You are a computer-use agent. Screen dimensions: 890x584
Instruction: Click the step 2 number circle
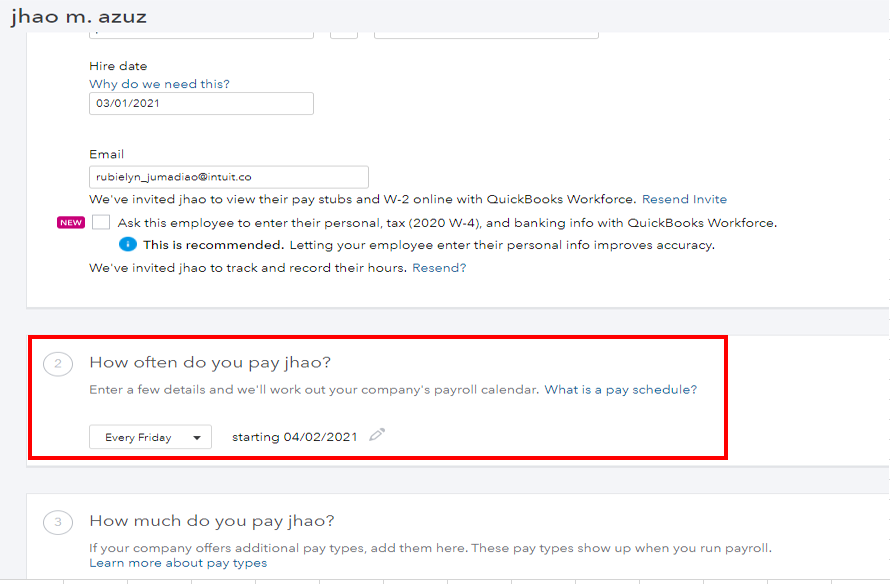(x=57, y=364)
